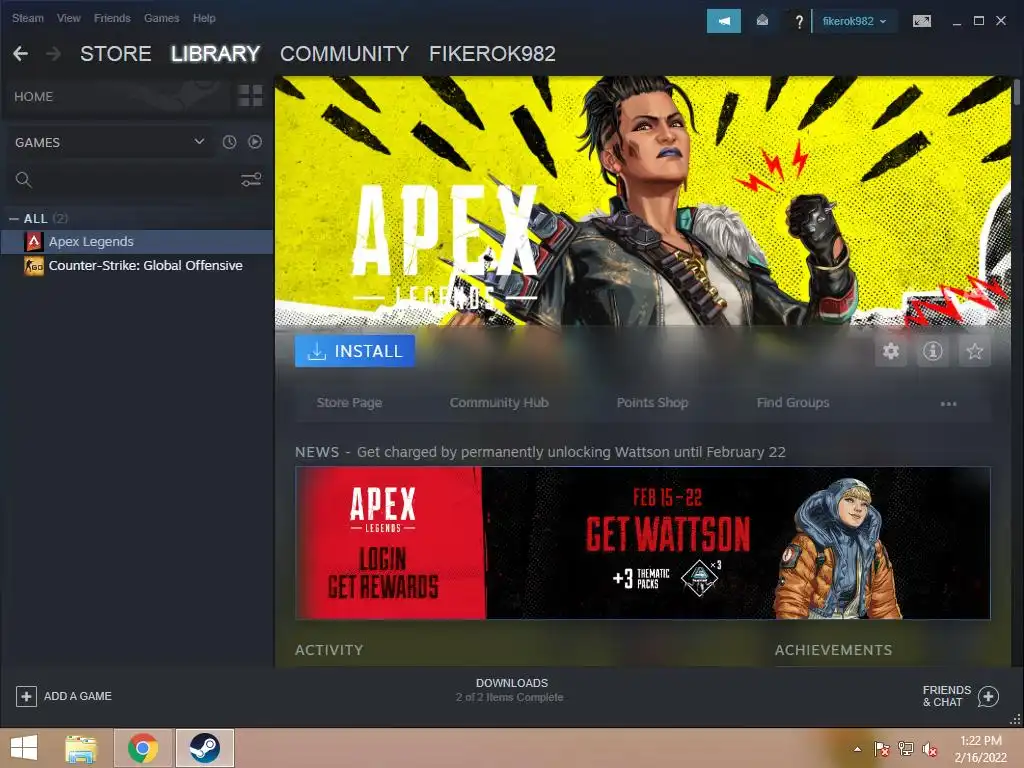Open the Games menu

[161, 18]
